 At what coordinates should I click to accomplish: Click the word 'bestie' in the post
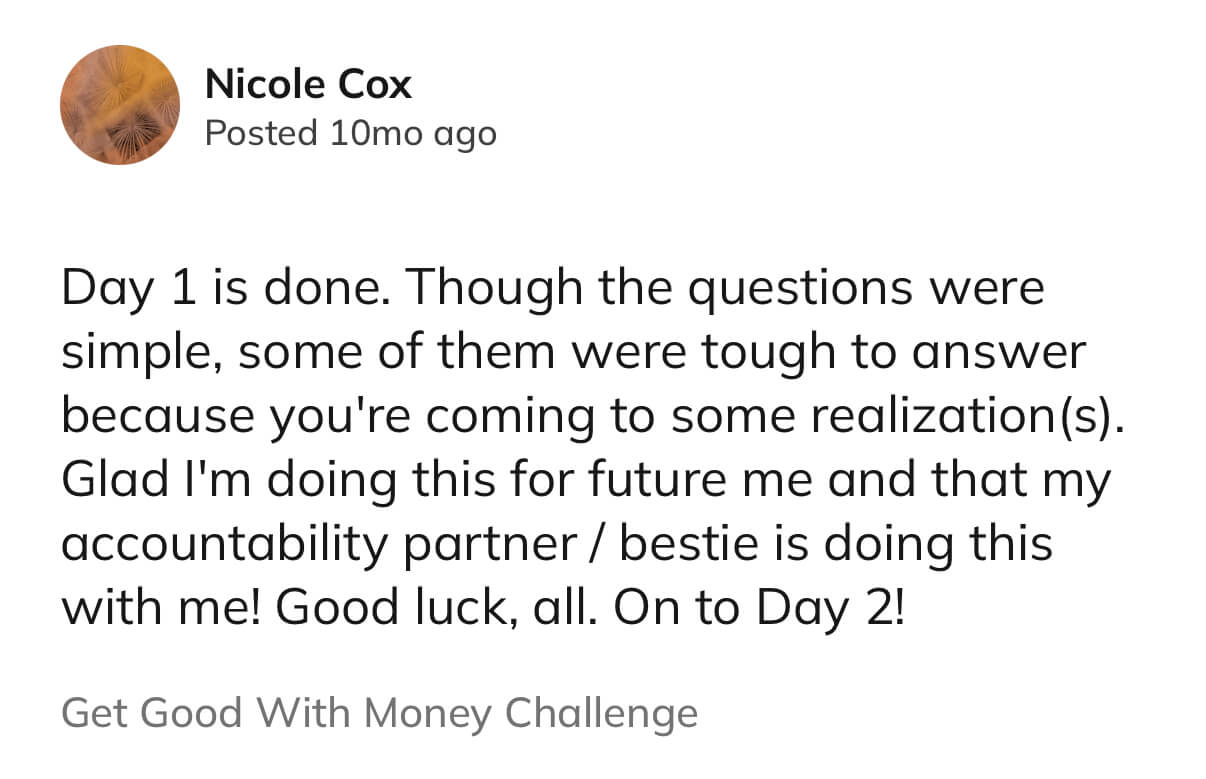(685, 544)
